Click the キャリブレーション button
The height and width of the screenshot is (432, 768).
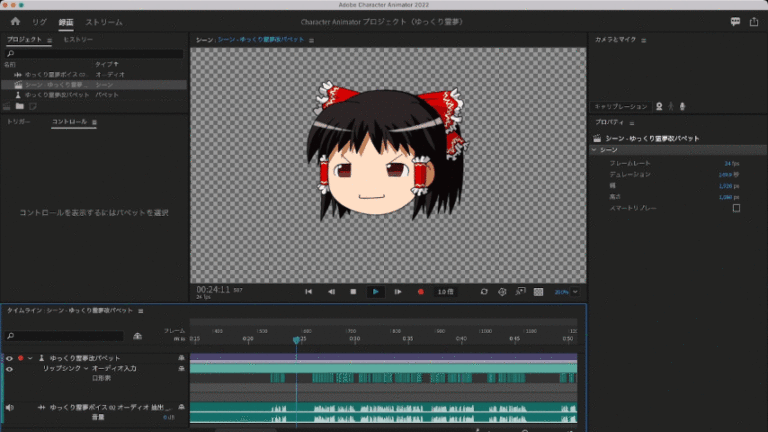point(621,106)
